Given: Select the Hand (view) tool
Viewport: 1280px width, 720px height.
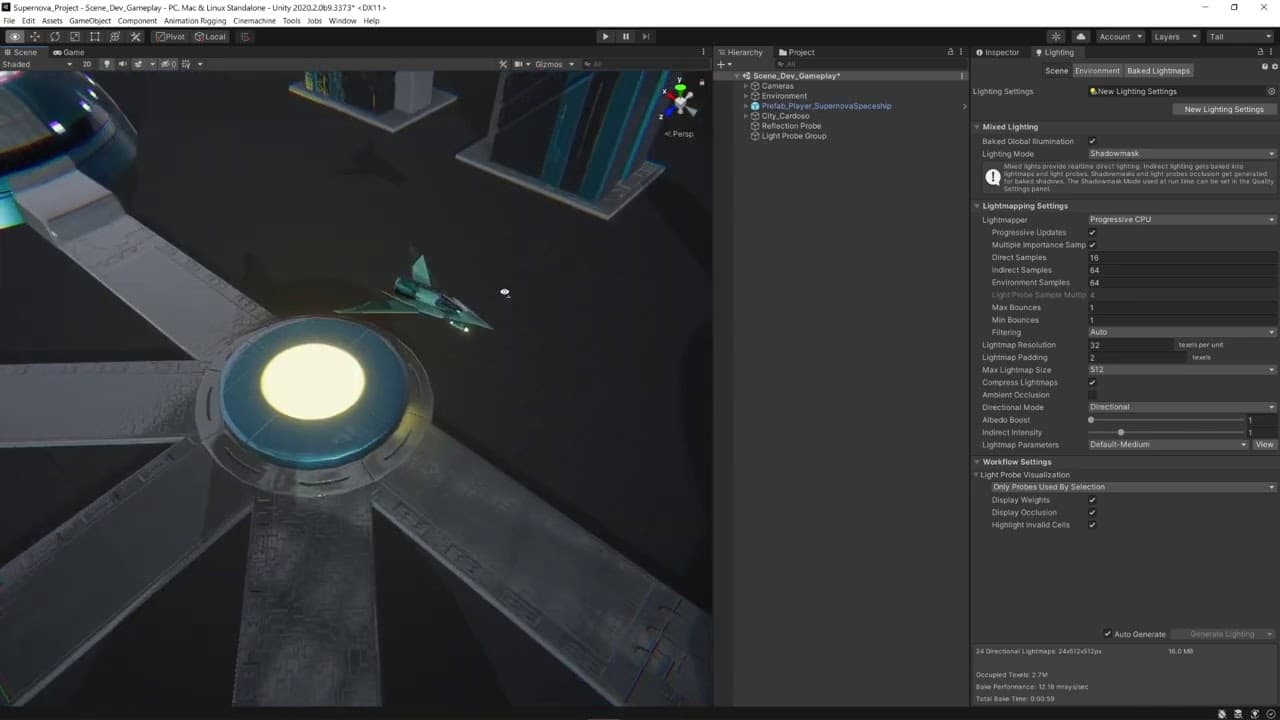Looking at the screenshot, I should point(15,36).
